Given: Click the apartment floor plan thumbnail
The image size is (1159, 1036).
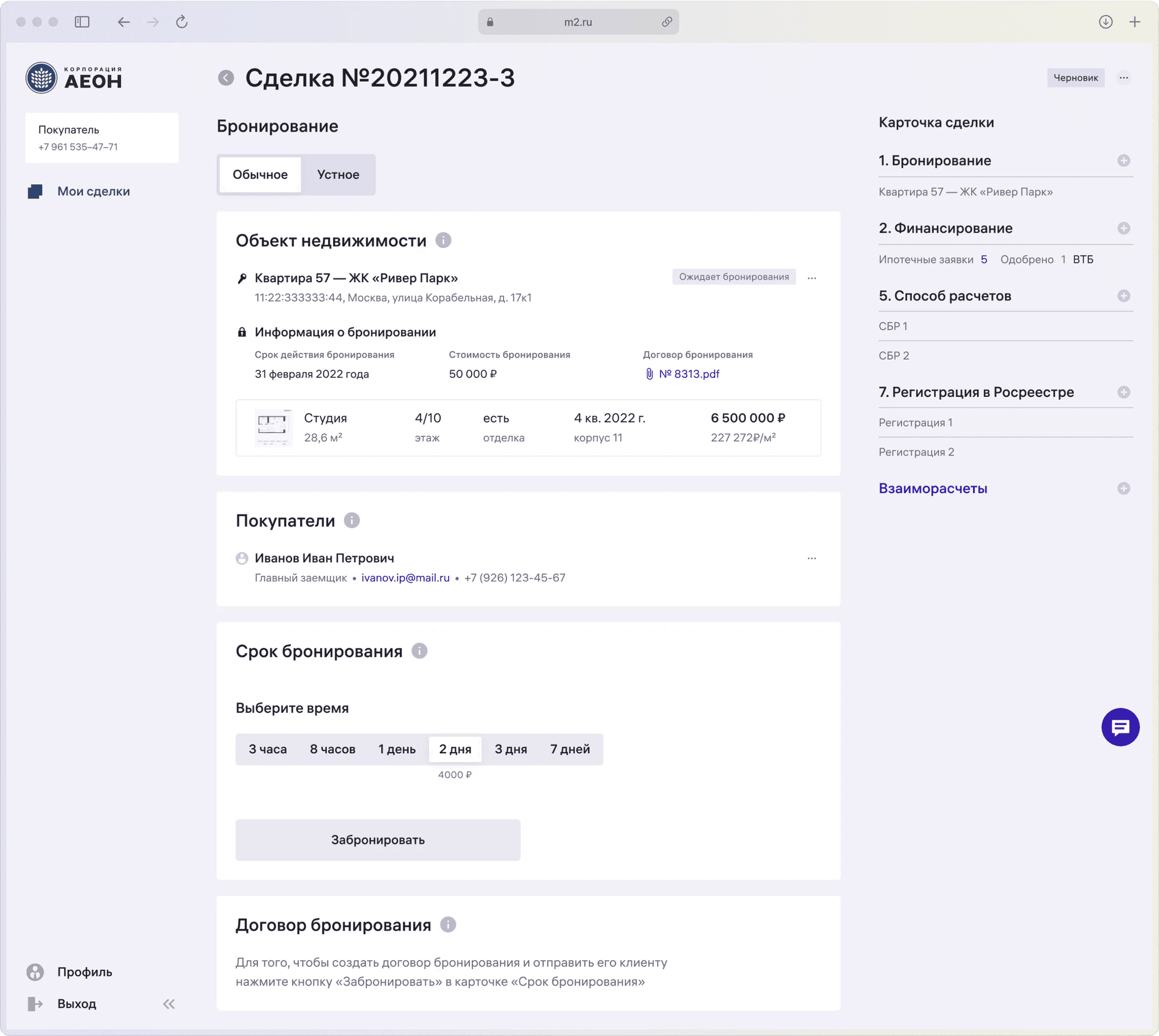Looking at the screenshot, I should coord(274,428).
